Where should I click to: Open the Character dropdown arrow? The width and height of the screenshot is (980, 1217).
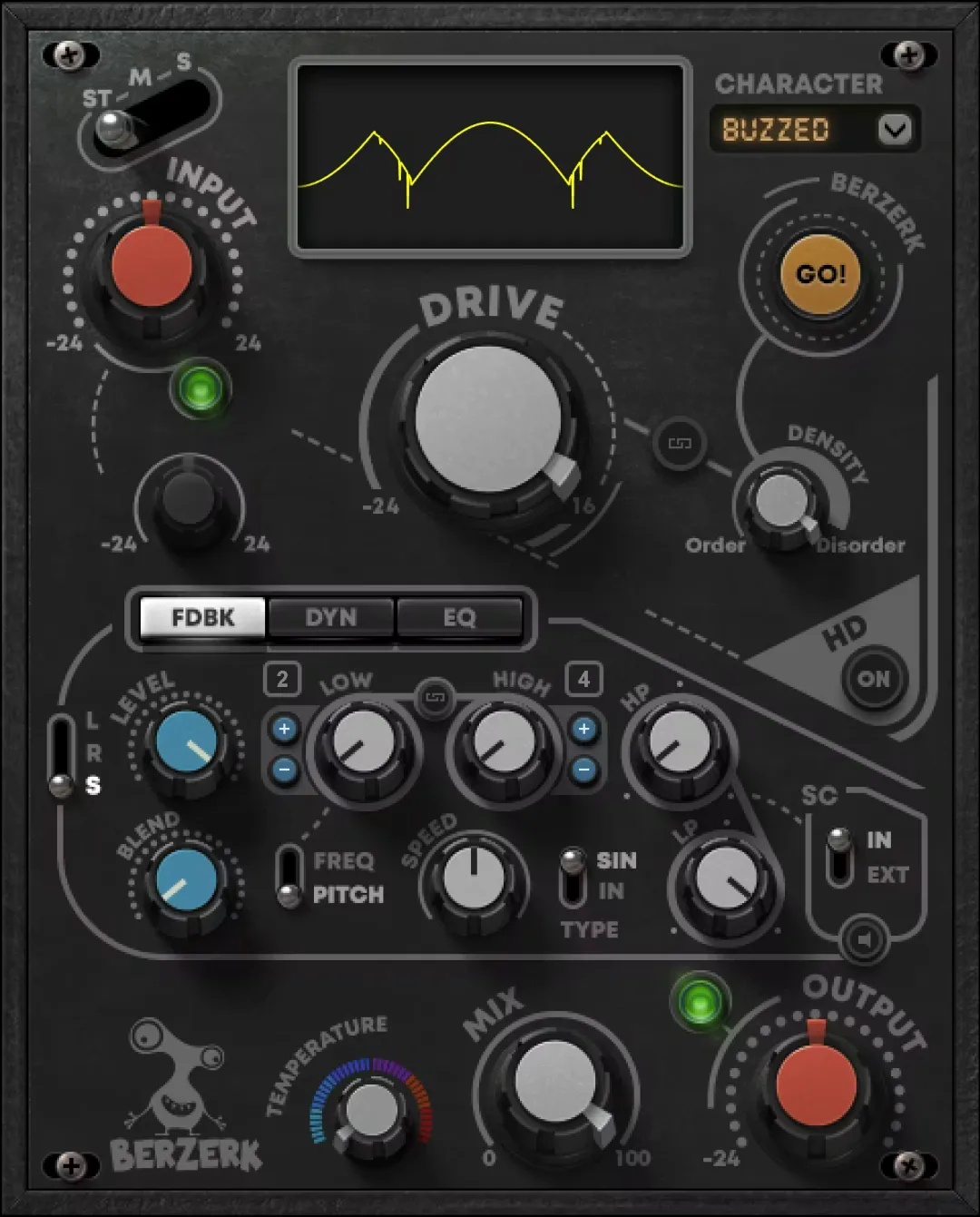895,130
